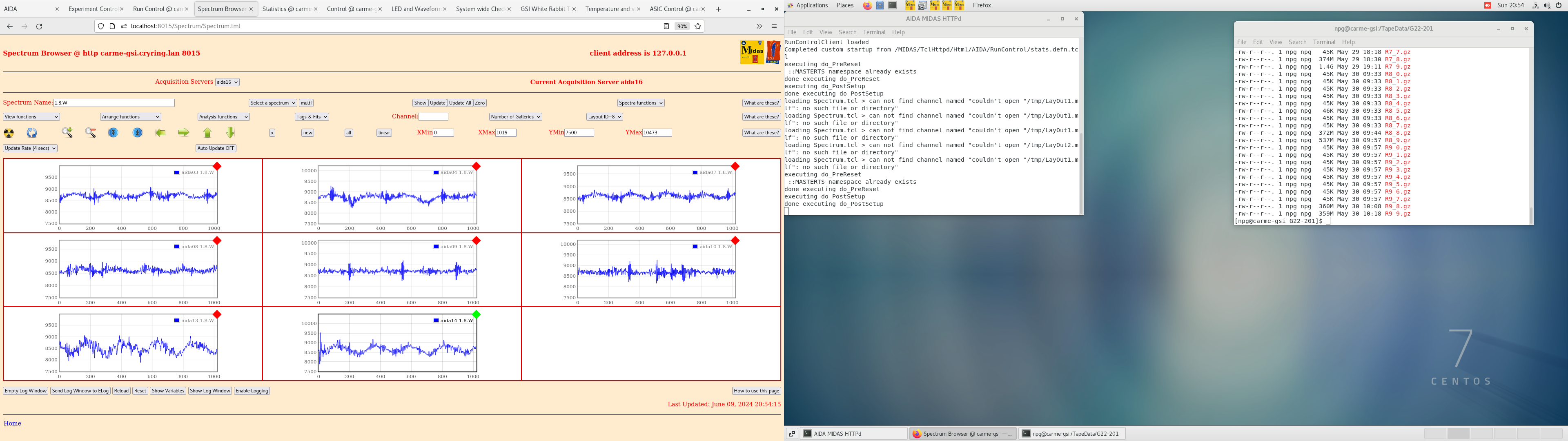Click the green right arrow icon
Viewport: 1568px width, 441px height.
coord(183,133)
